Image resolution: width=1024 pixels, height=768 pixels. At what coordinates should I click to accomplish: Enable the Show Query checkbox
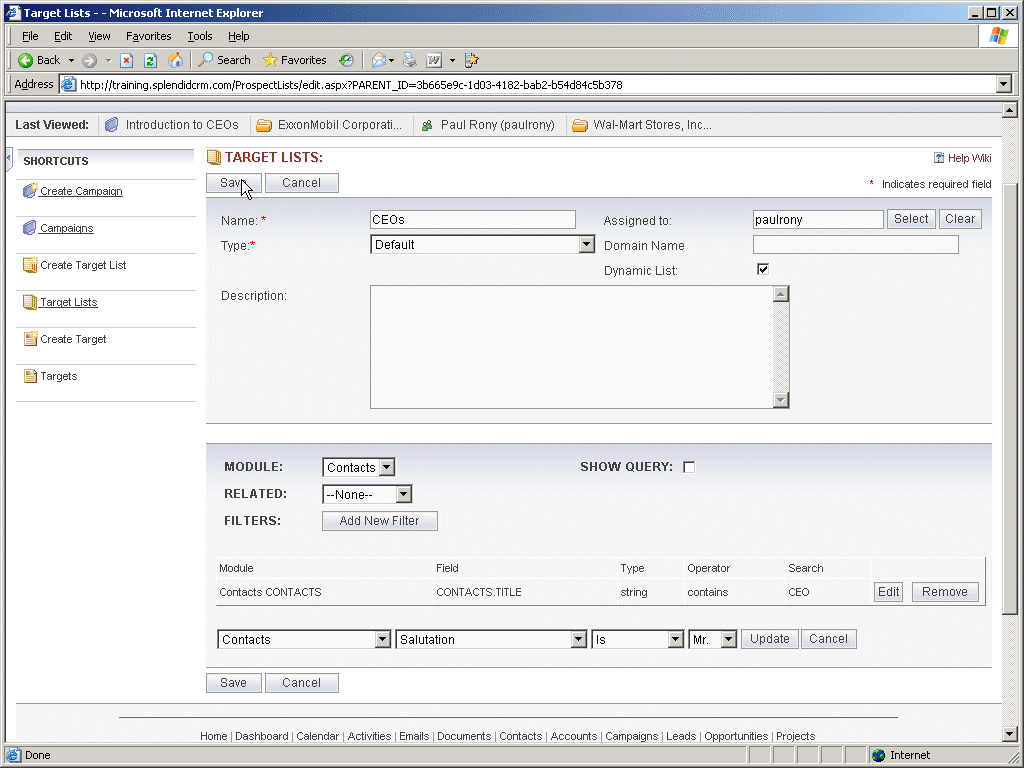(x=689, y=467)
